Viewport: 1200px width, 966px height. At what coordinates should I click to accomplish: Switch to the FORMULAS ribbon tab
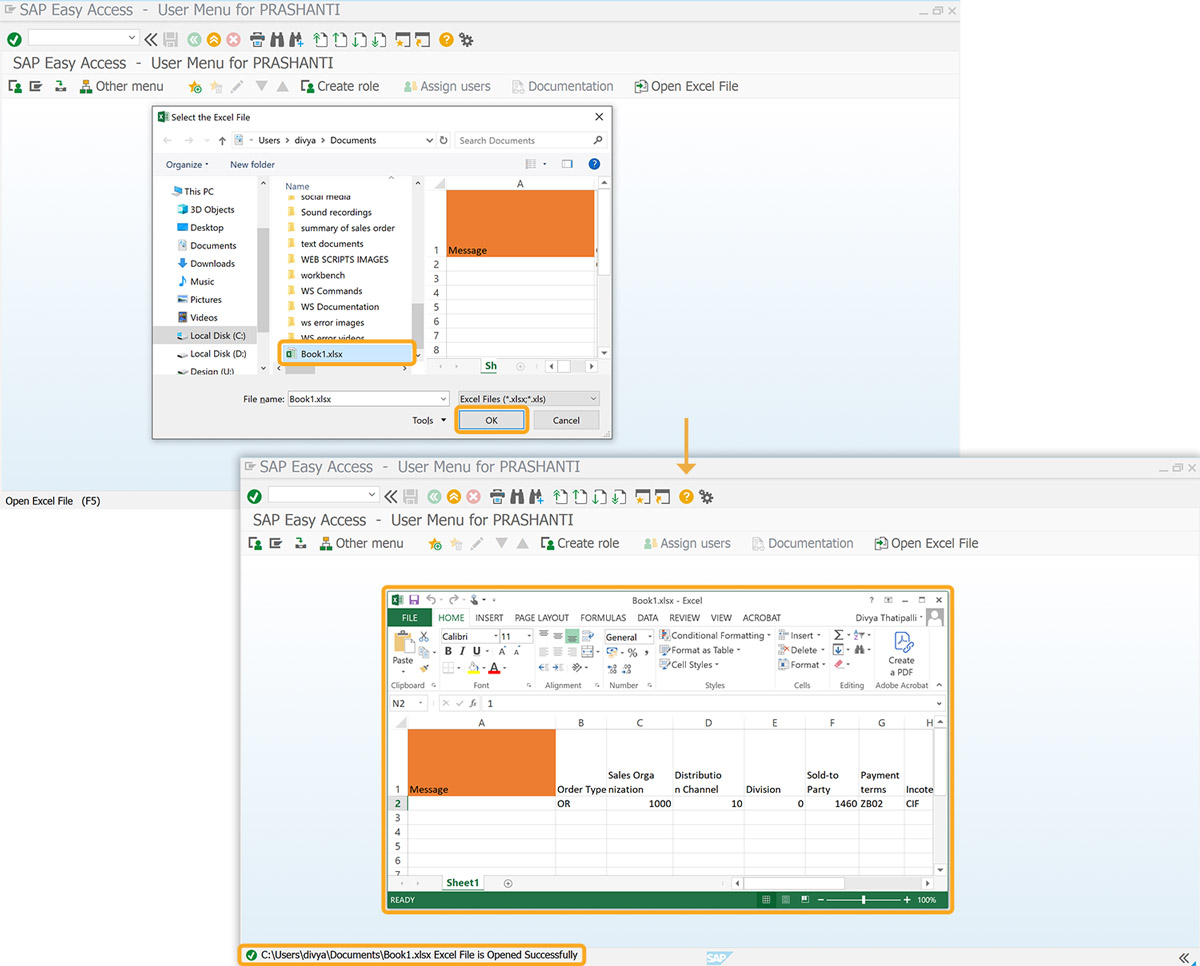click(x=603, y=617)
